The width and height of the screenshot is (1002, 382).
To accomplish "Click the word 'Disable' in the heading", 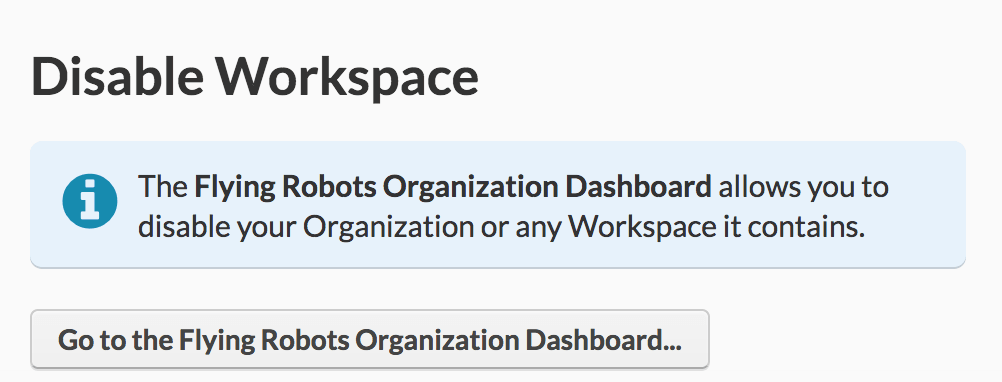I will (x=117, y=78).
